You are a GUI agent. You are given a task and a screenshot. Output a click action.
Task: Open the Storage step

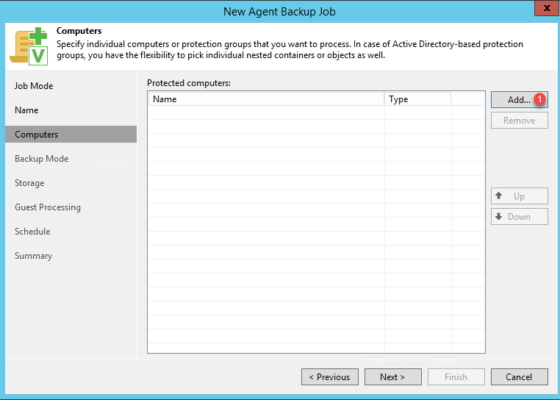coord(29,183)
